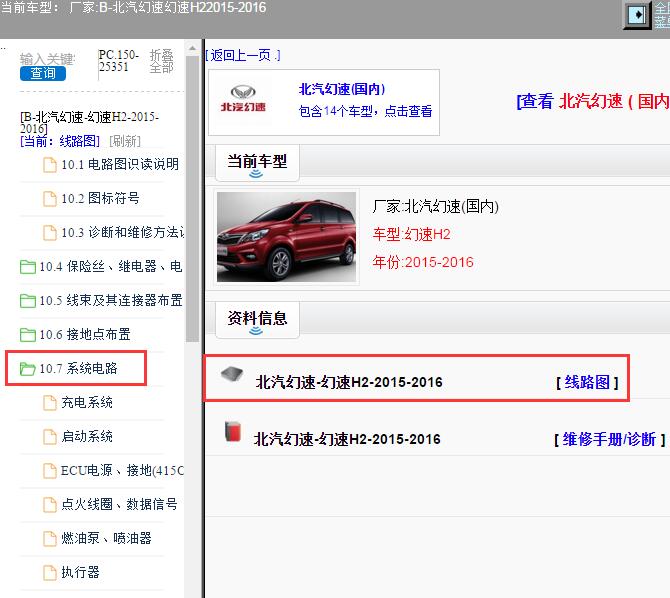Click the page icon beside 10.1 电路图识读说明
Image resolution: width=670 pixels, height=598 pixels.
click(x=50, y=165)
